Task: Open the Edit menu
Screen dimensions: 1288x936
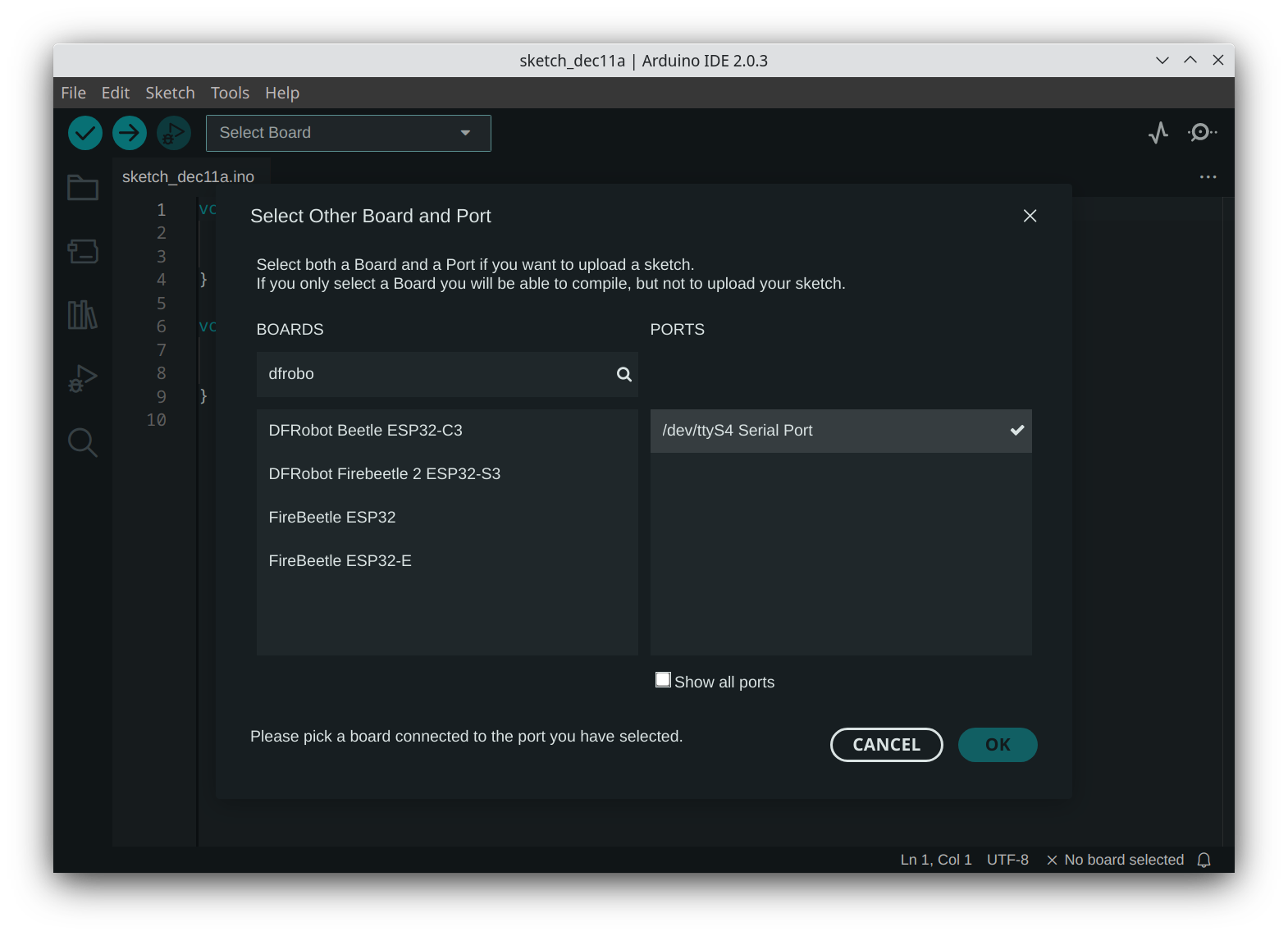Action: pos(116,93)
